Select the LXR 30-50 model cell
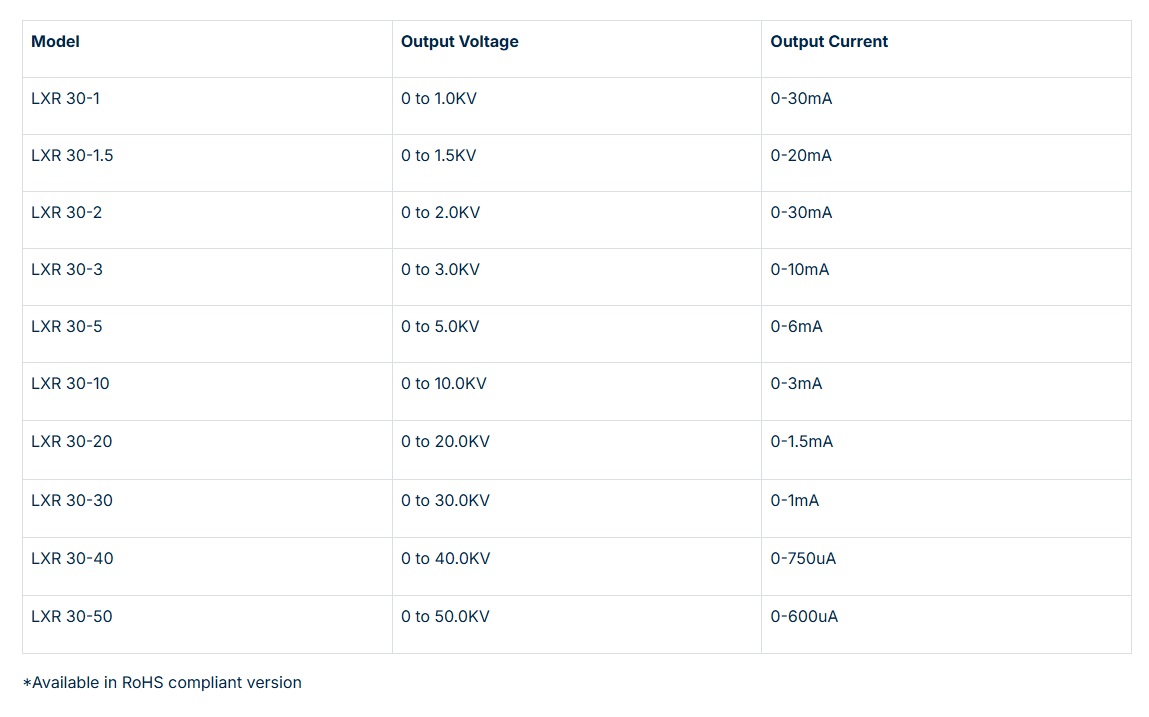Screen dimensions: 1149x717 (x=72, y=616)
